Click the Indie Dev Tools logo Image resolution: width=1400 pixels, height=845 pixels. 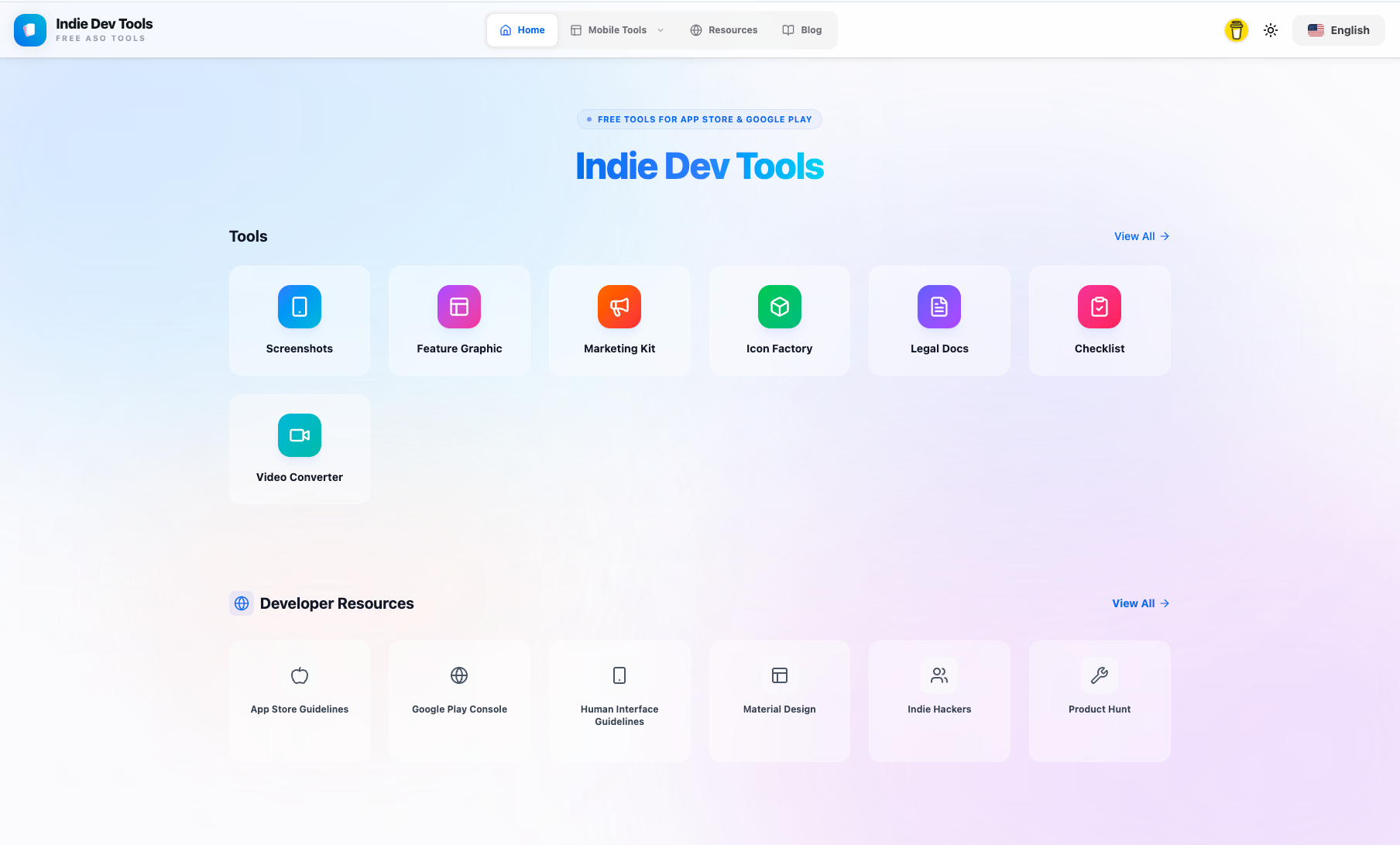click(83, 29)
